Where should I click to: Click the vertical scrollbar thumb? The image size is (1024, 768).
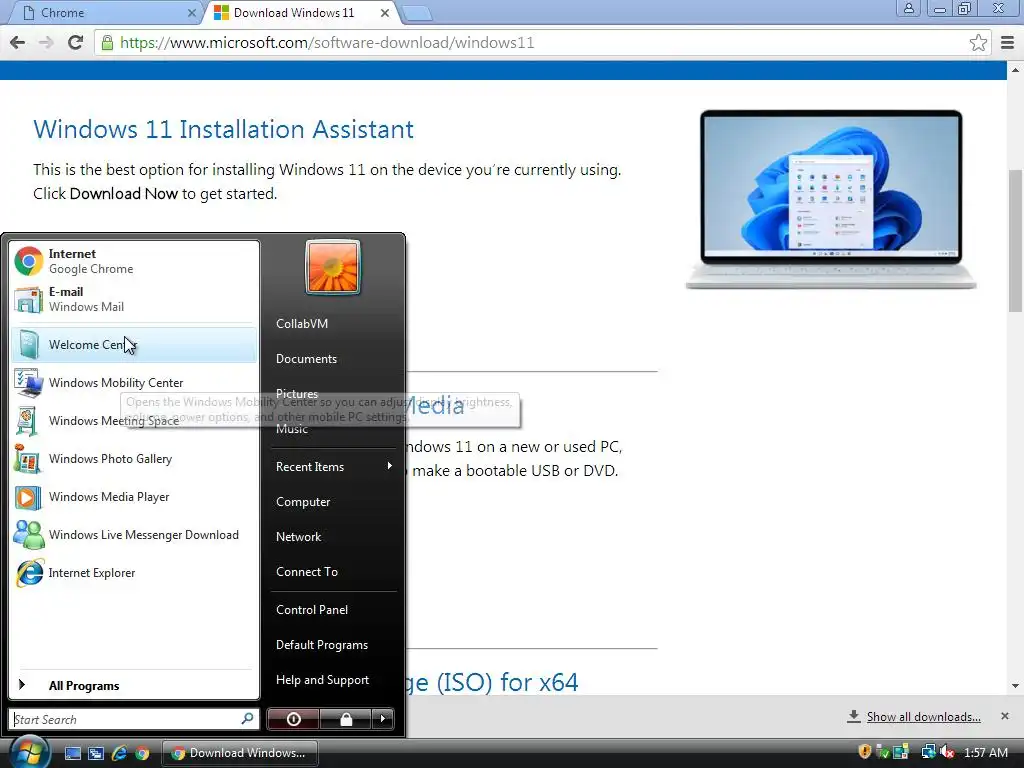(x=1016, y=240)
